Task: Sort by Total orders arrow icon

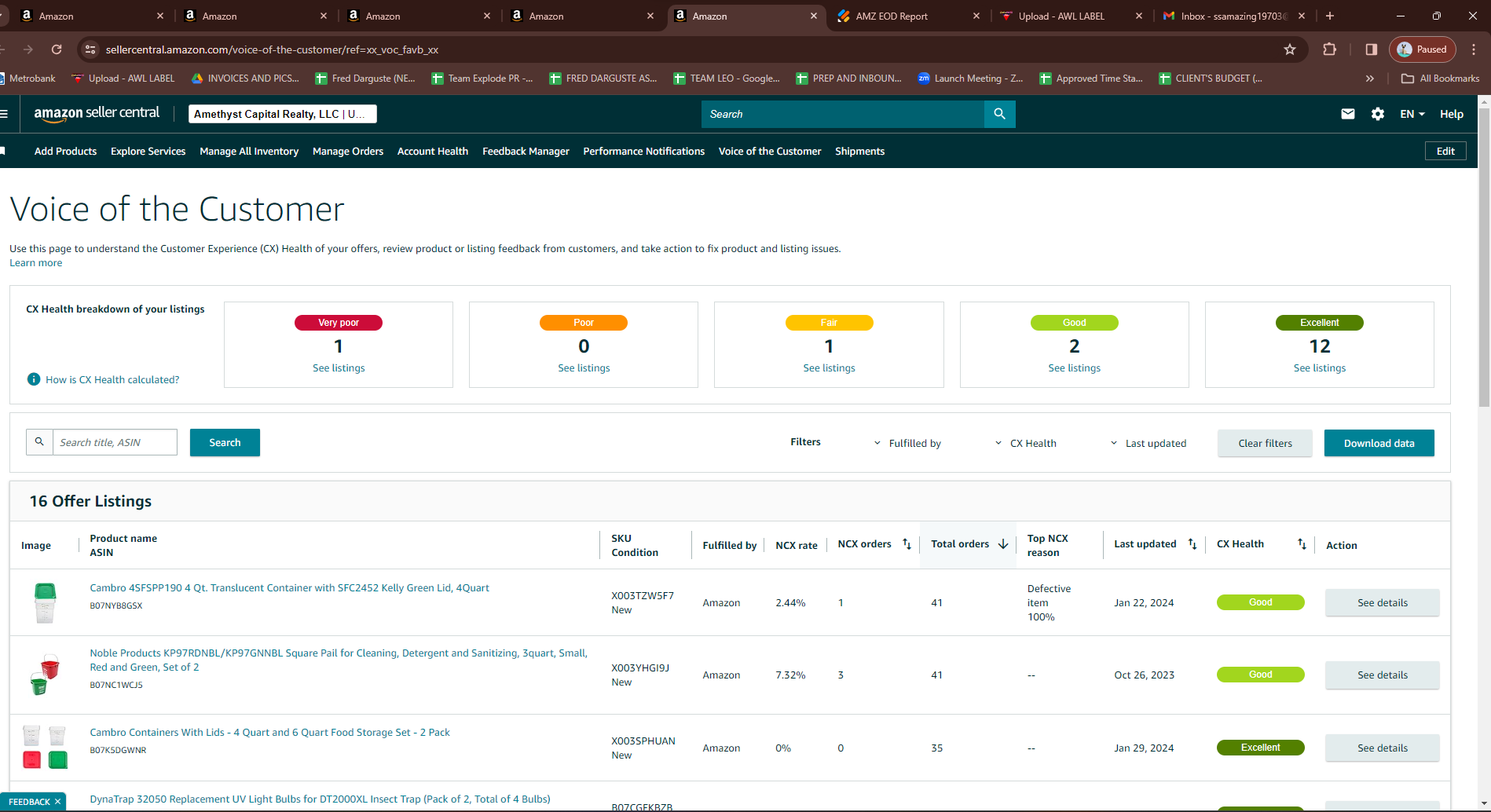Action: coord(1003,544)
